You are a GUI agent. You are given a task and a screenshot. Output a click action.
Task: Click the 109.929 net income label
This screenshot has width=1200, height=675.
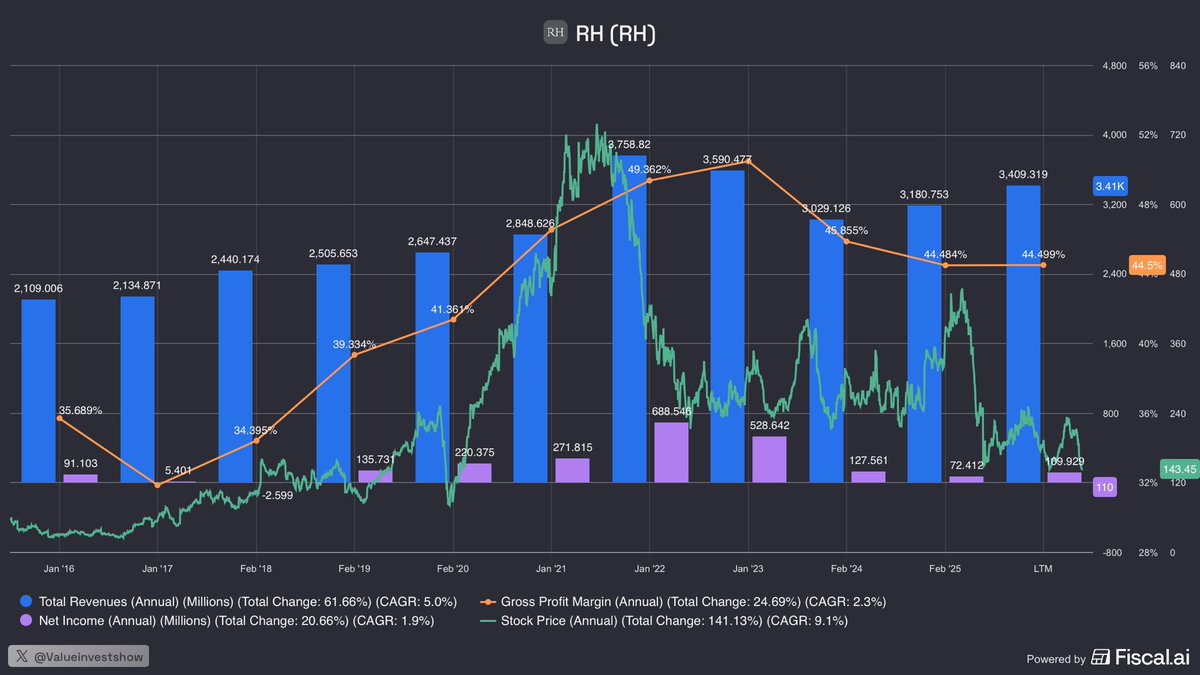point(1064,461)
